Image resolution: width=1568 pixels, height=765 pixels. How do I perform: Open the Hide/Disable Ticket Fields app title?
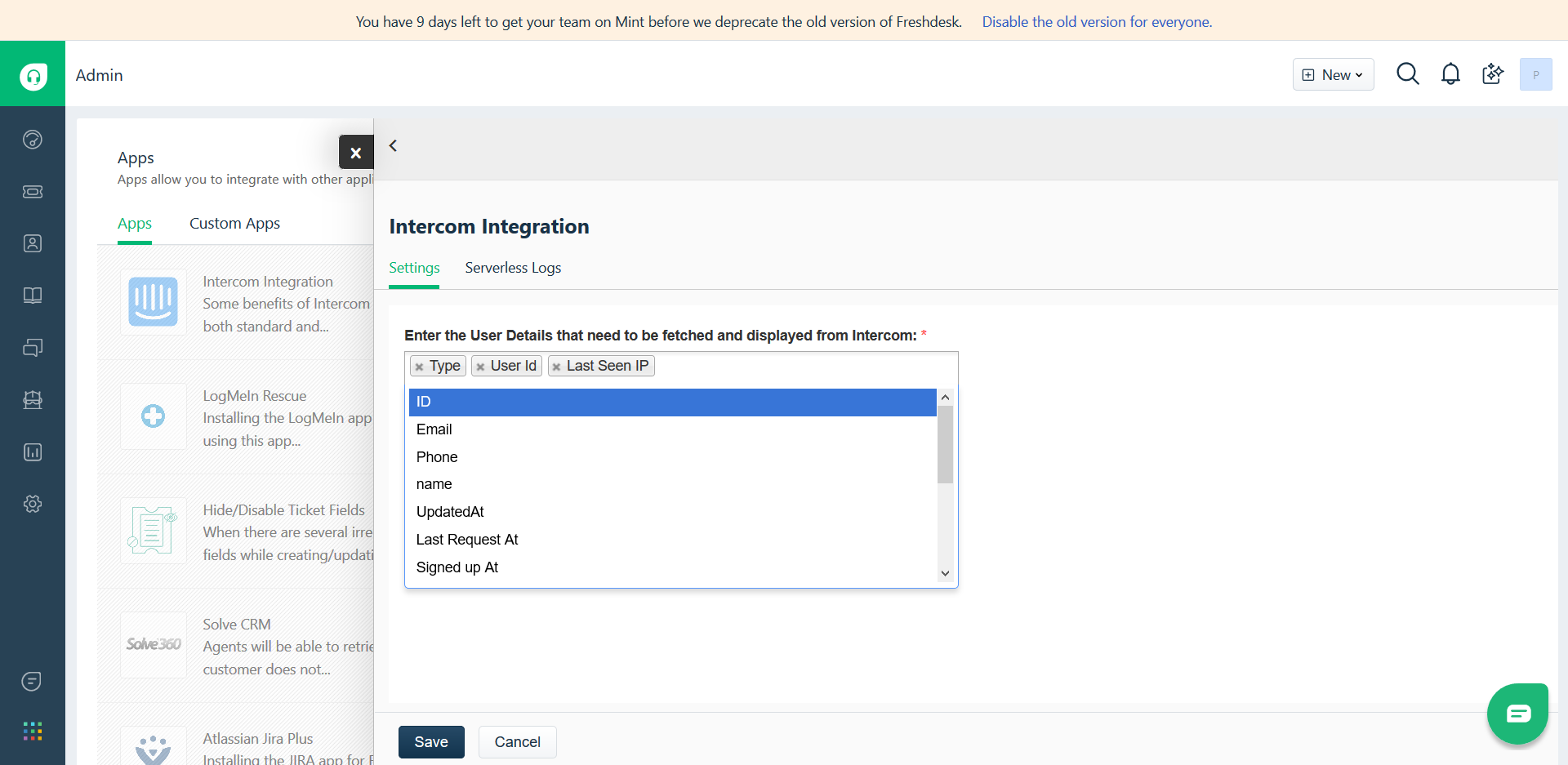284,510
